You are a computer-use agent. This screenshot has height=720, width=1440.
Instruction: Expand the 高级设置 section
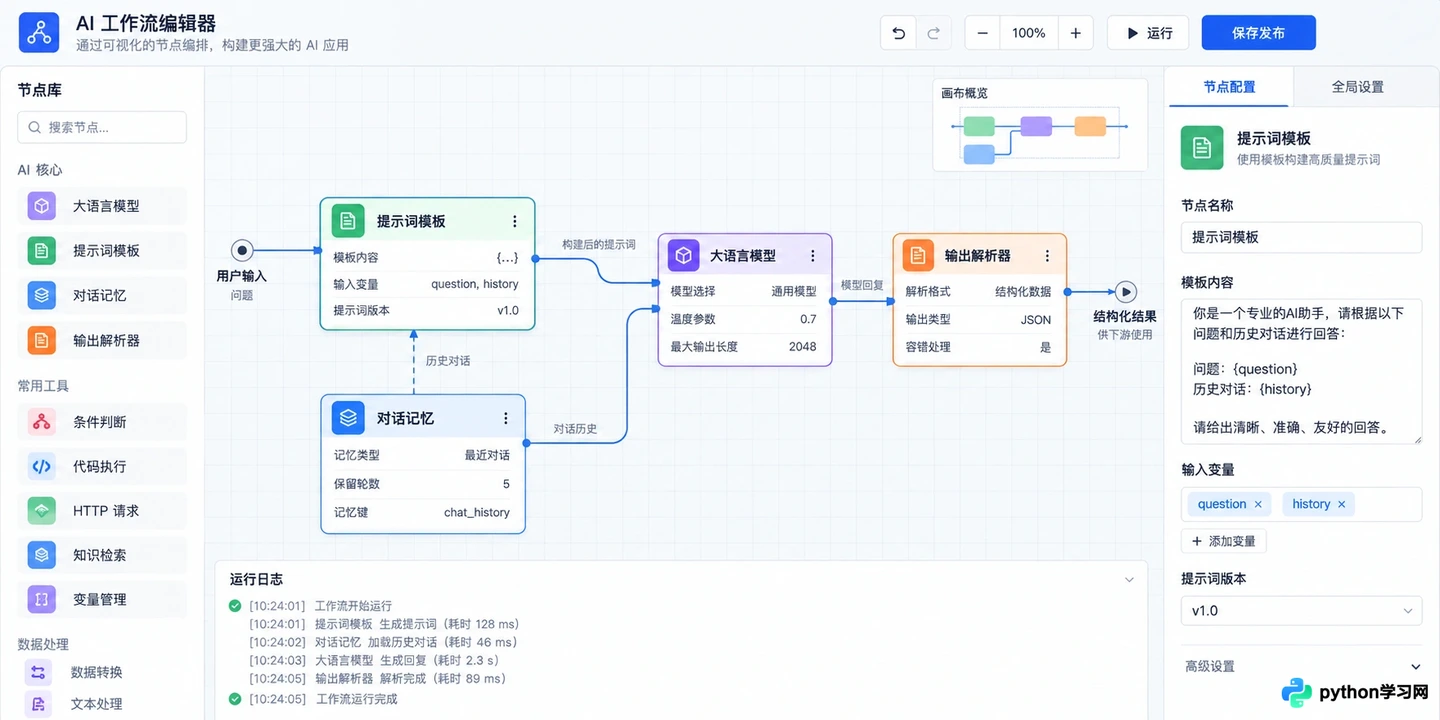point(1301,667)
